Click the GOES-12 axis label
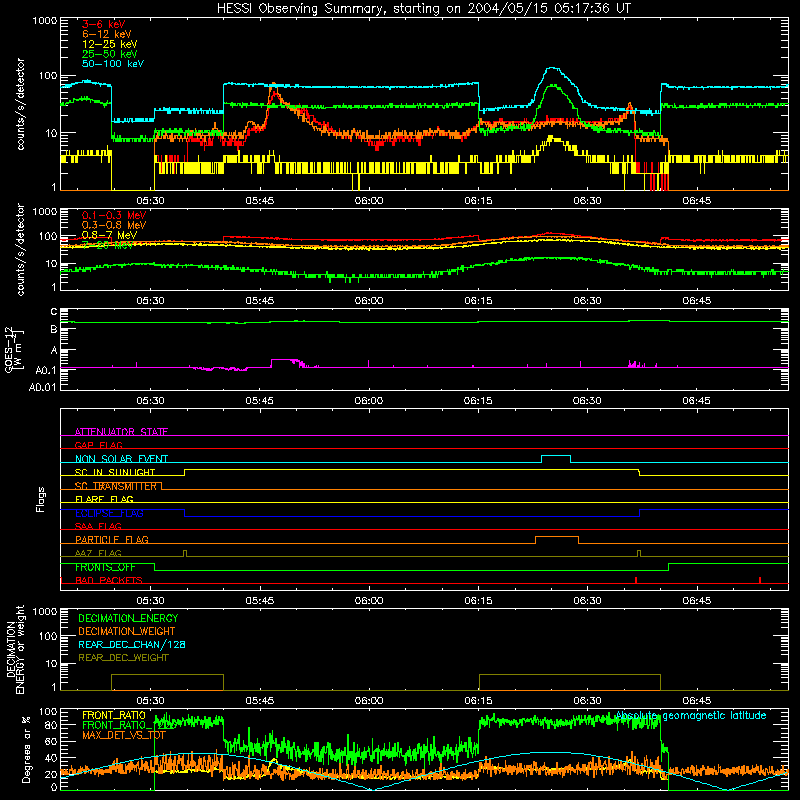800x800 pixels. point(13,349)
